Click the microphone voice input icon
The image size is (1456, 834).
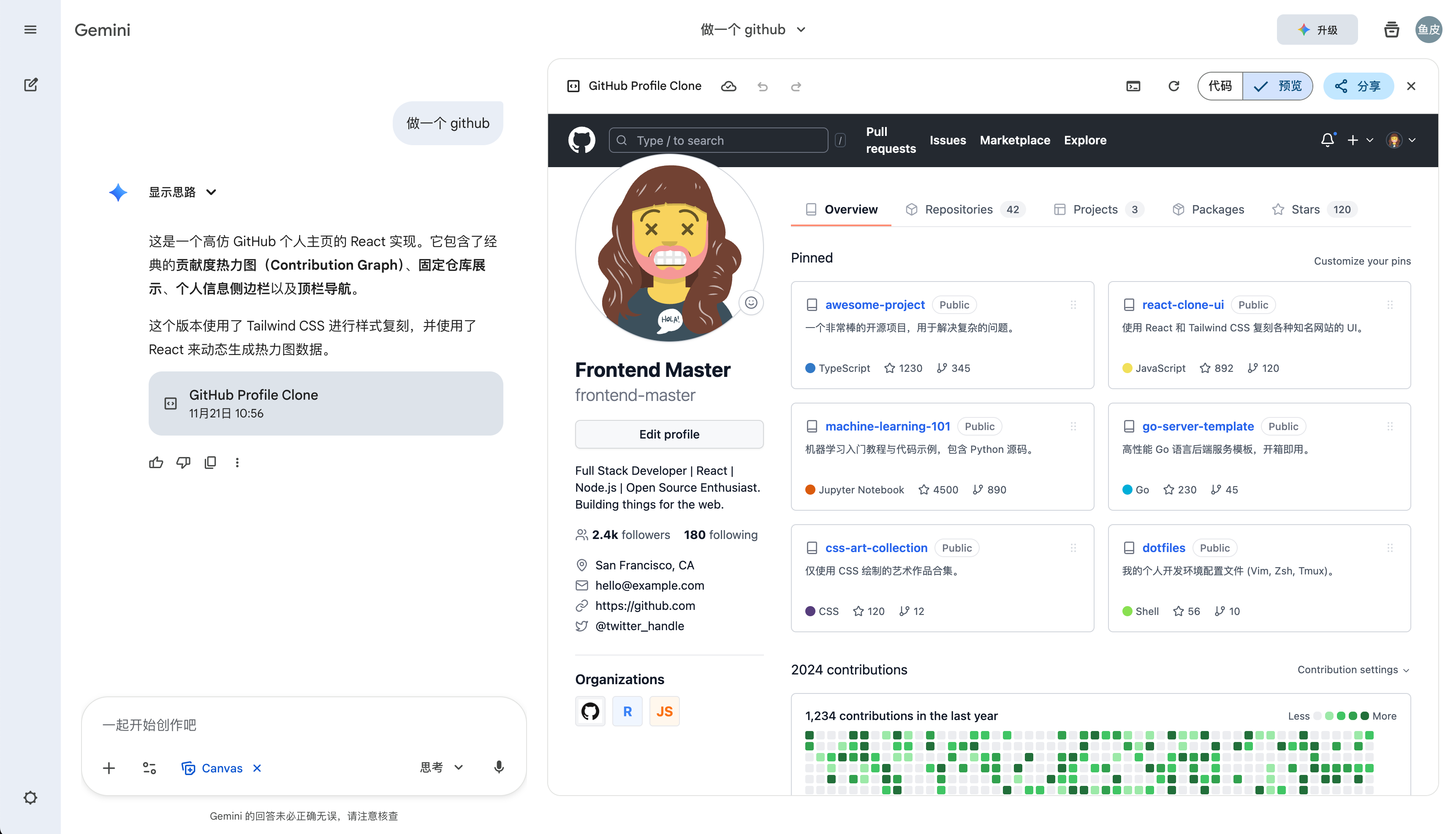click(x=499, y=768)
